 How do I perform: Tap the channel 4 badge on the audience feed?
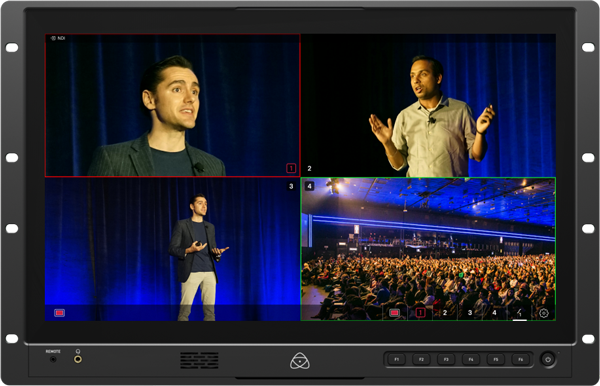[309, 186]
